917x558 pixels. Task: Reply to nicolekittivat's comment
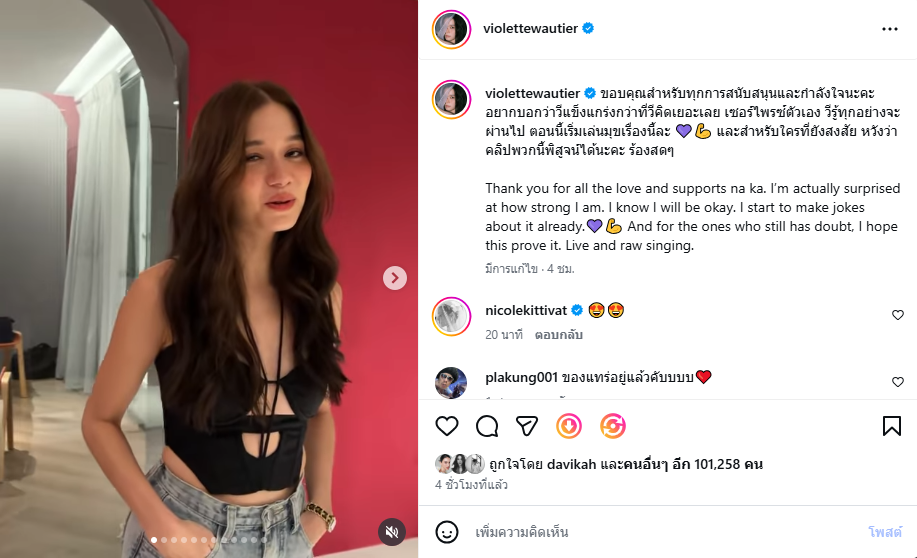coord(560,335)
